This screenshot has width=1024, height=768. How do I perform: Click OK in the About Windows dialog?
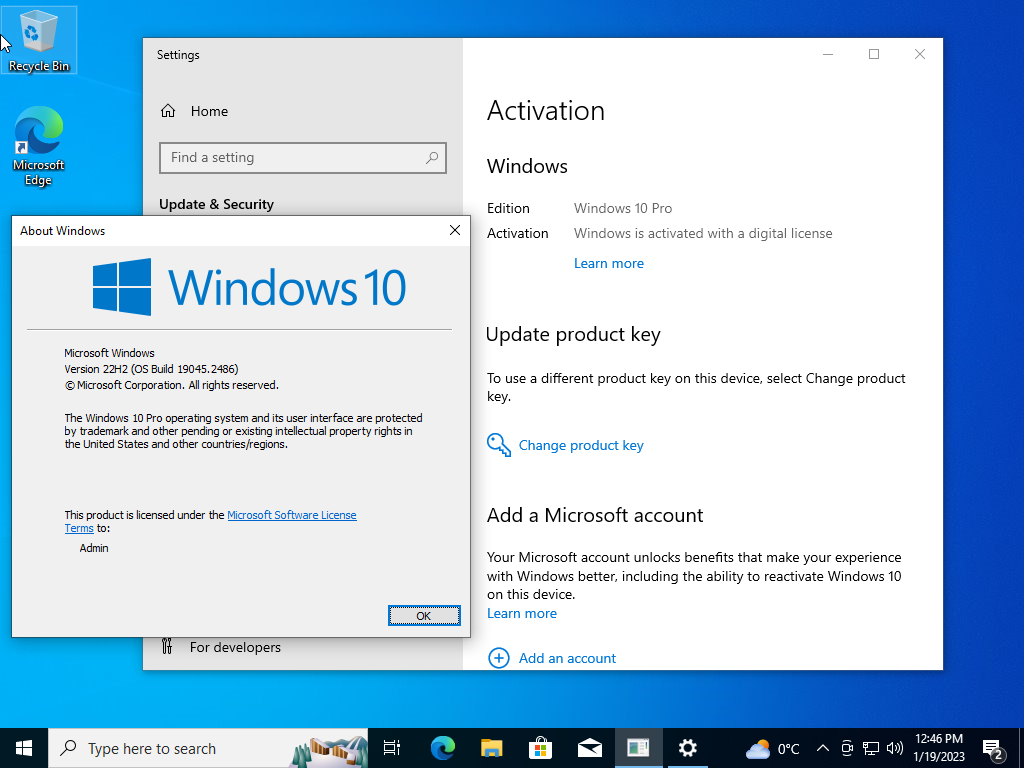tap(424, 615)
